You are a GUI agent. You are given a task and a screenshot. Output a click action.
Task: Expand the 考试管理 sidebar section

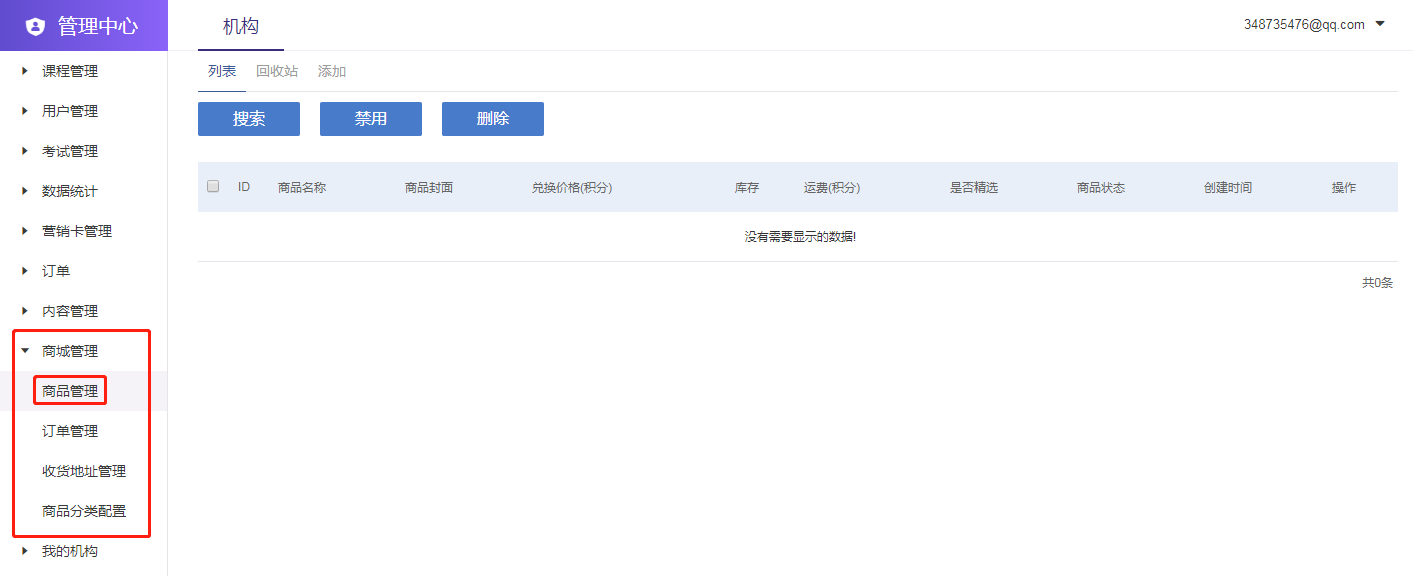pos(69,151)
